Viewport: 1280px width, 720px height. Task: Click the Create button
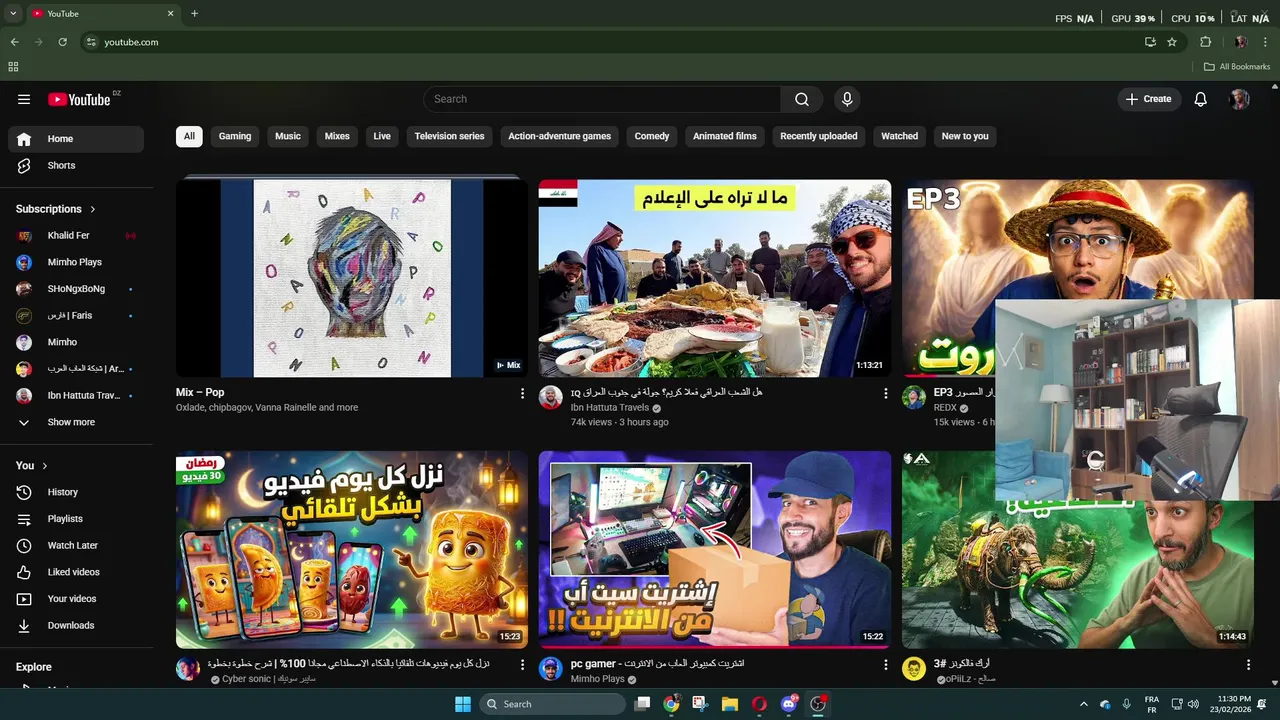pyautogui.click(x=1148, y=99)
